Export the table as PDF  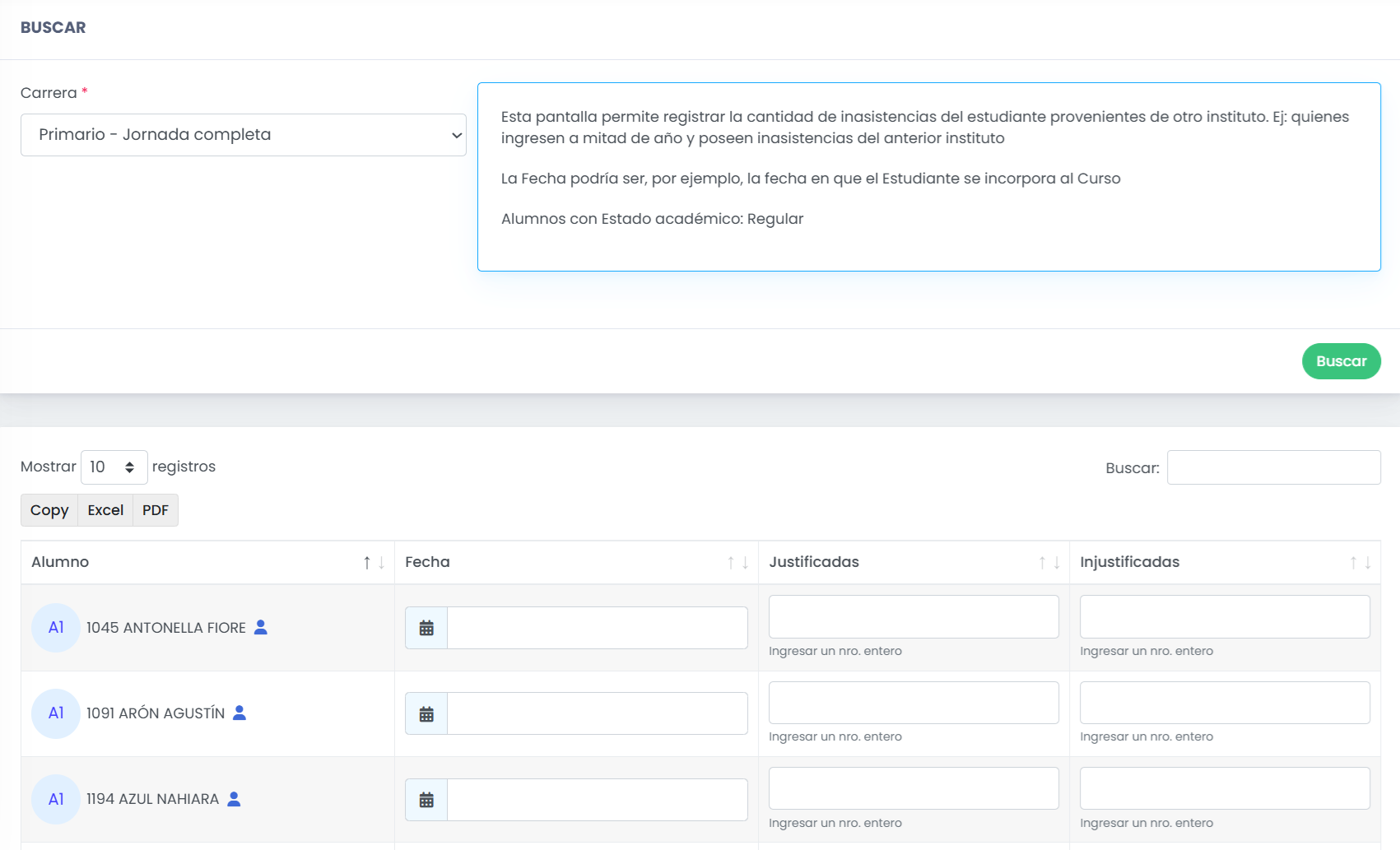[x=156, y=510]
